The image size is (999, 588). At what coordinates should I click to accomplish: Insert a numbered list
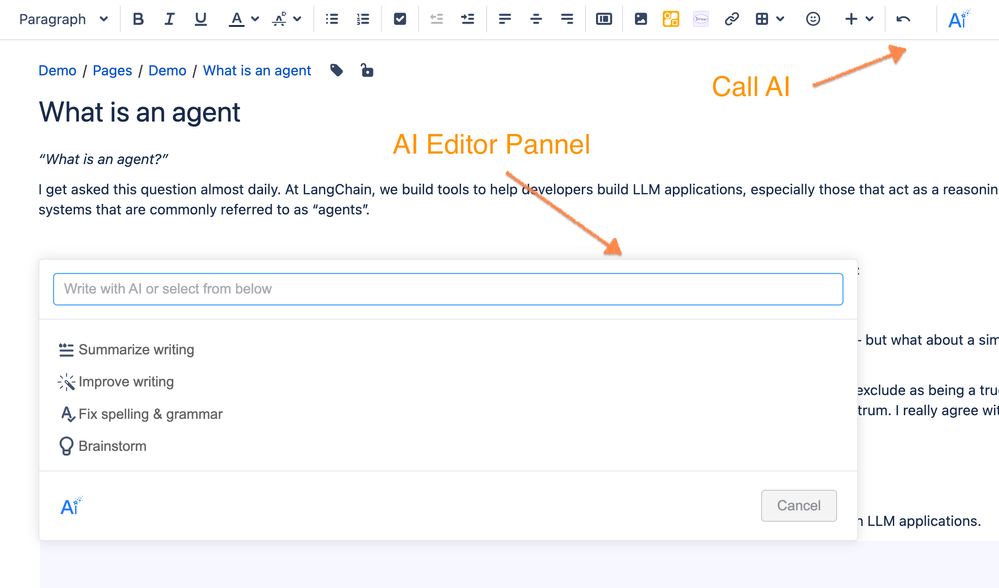363,19
